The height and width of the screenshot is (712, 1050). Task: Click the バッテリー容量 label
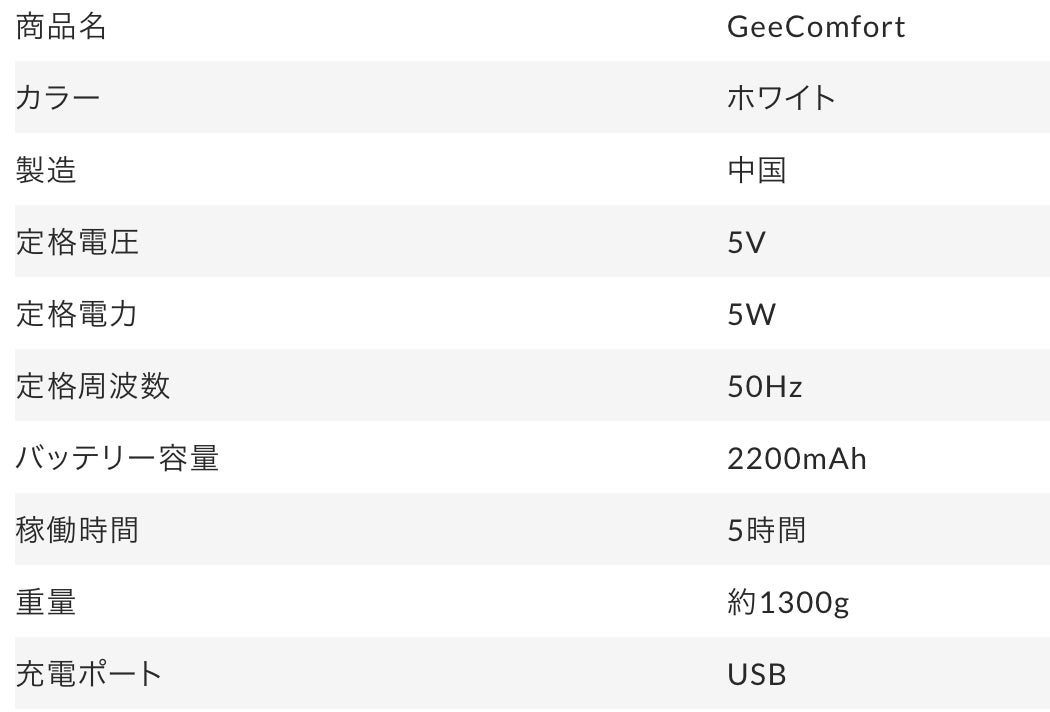pyautogui.click(x=117, y=458)
